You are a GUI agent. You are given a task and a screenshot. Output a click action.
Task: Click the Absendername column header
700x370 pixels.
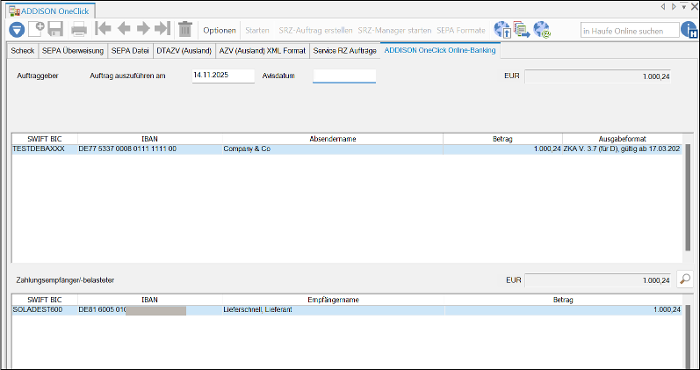coord(333,139)
